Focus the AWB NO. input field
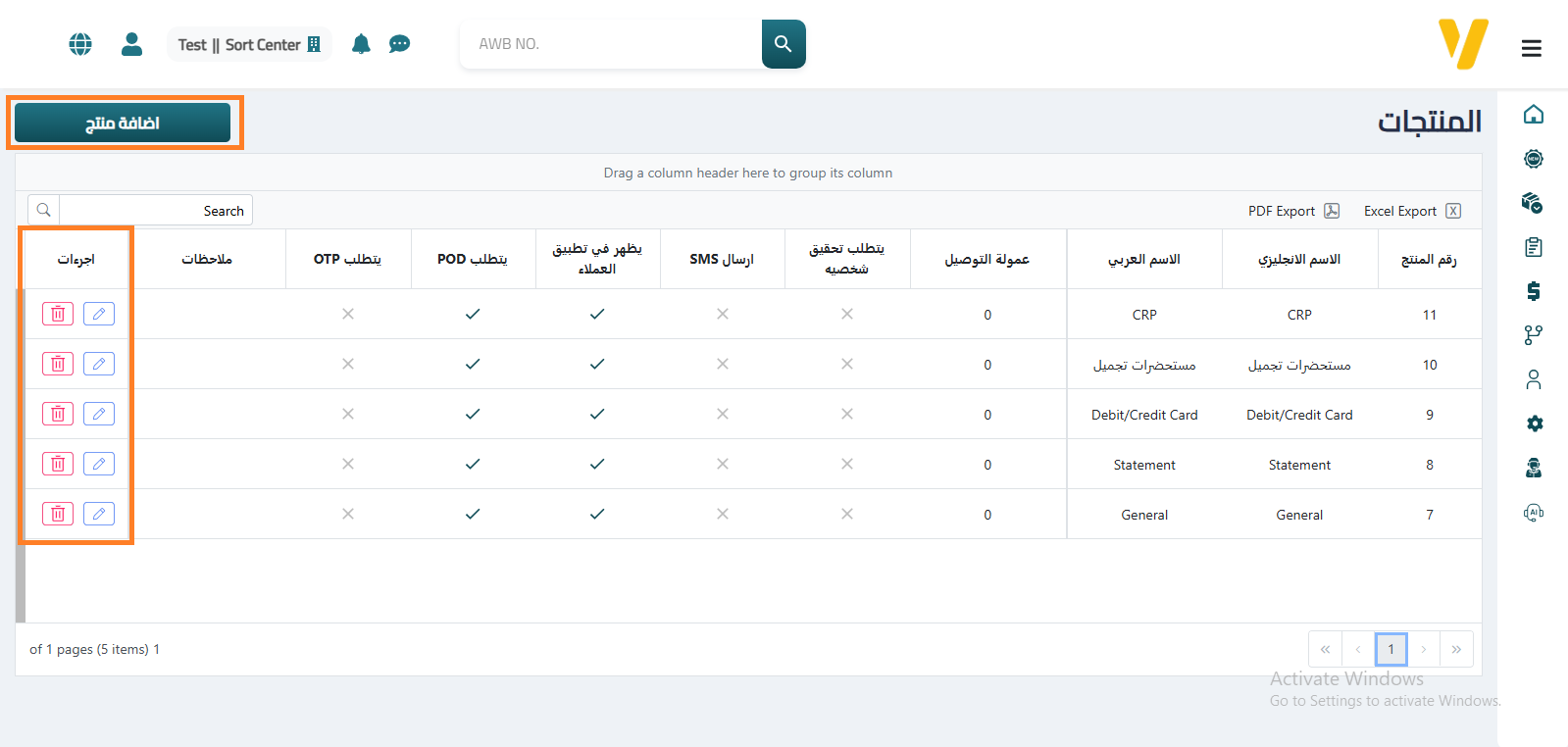1568x747 pixels. pos(611,44)
